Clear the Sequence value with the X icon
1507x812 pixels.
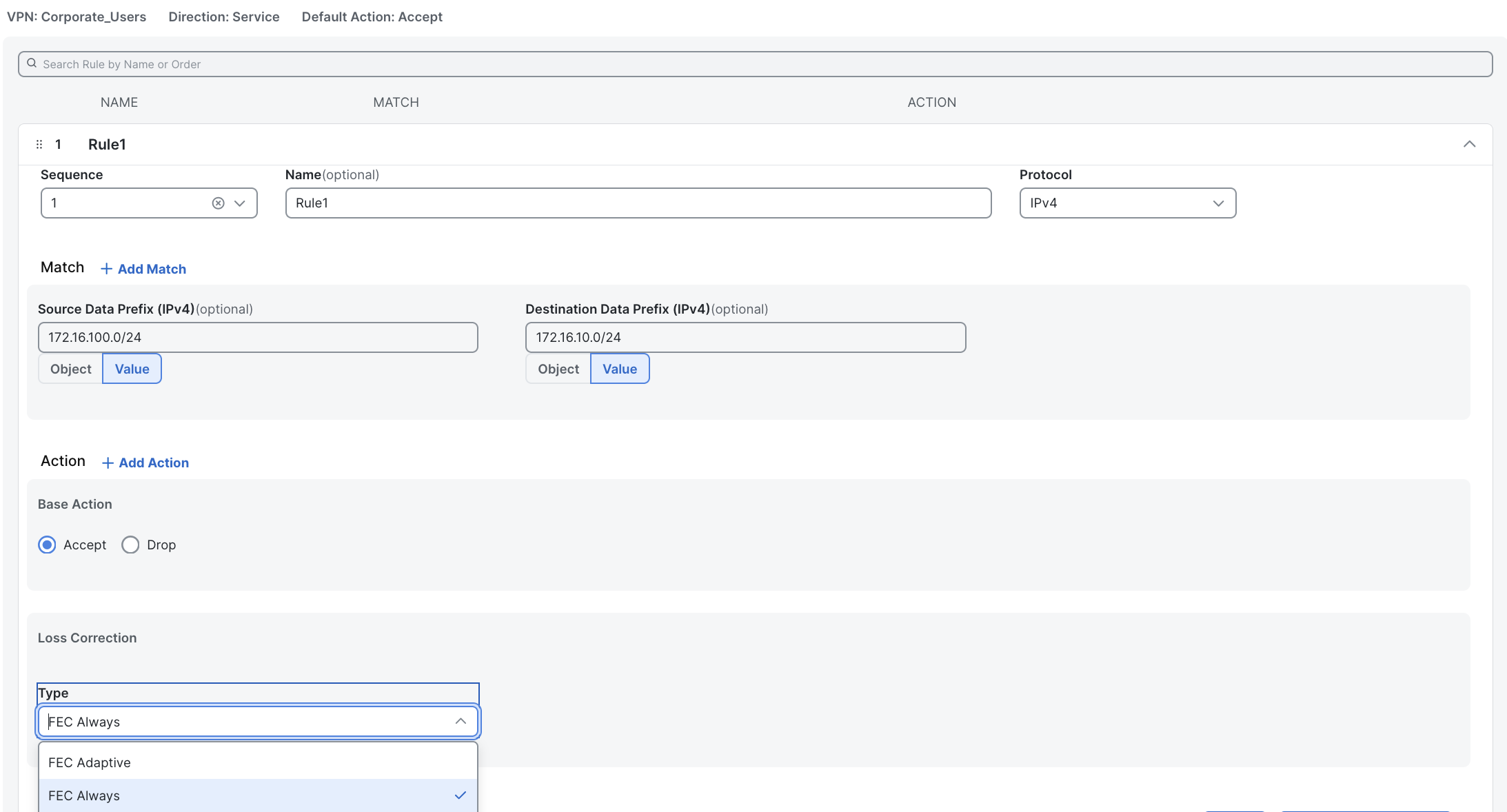pyautogui.click(x=218, y=203)
